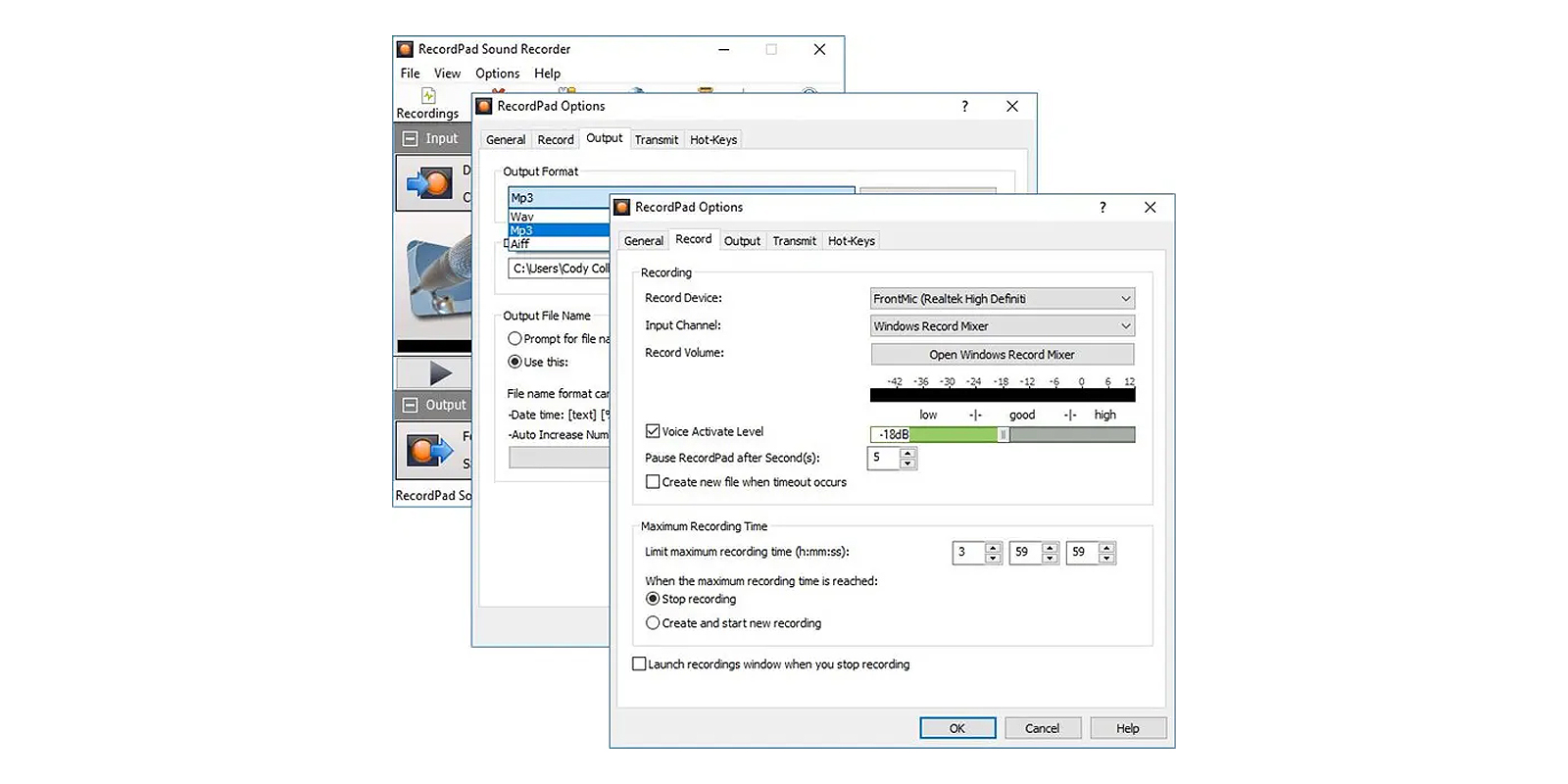This screenshot has width=1568, height=784.
Task: Select Record tab in front Options dialog
Action: click(x=693, y=239)
